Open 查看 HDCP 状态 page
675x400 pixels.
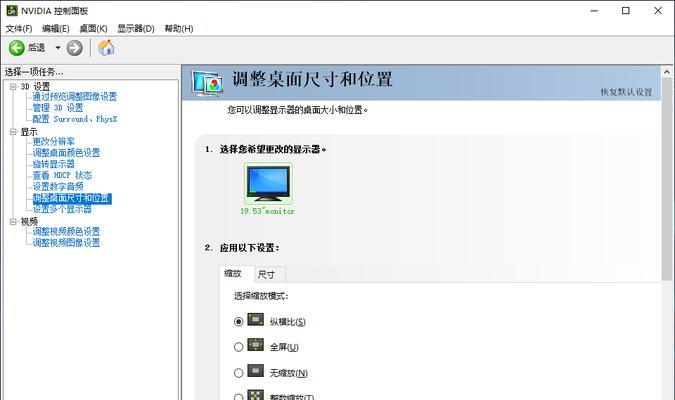pyautogui.click(x=62, y=175)
